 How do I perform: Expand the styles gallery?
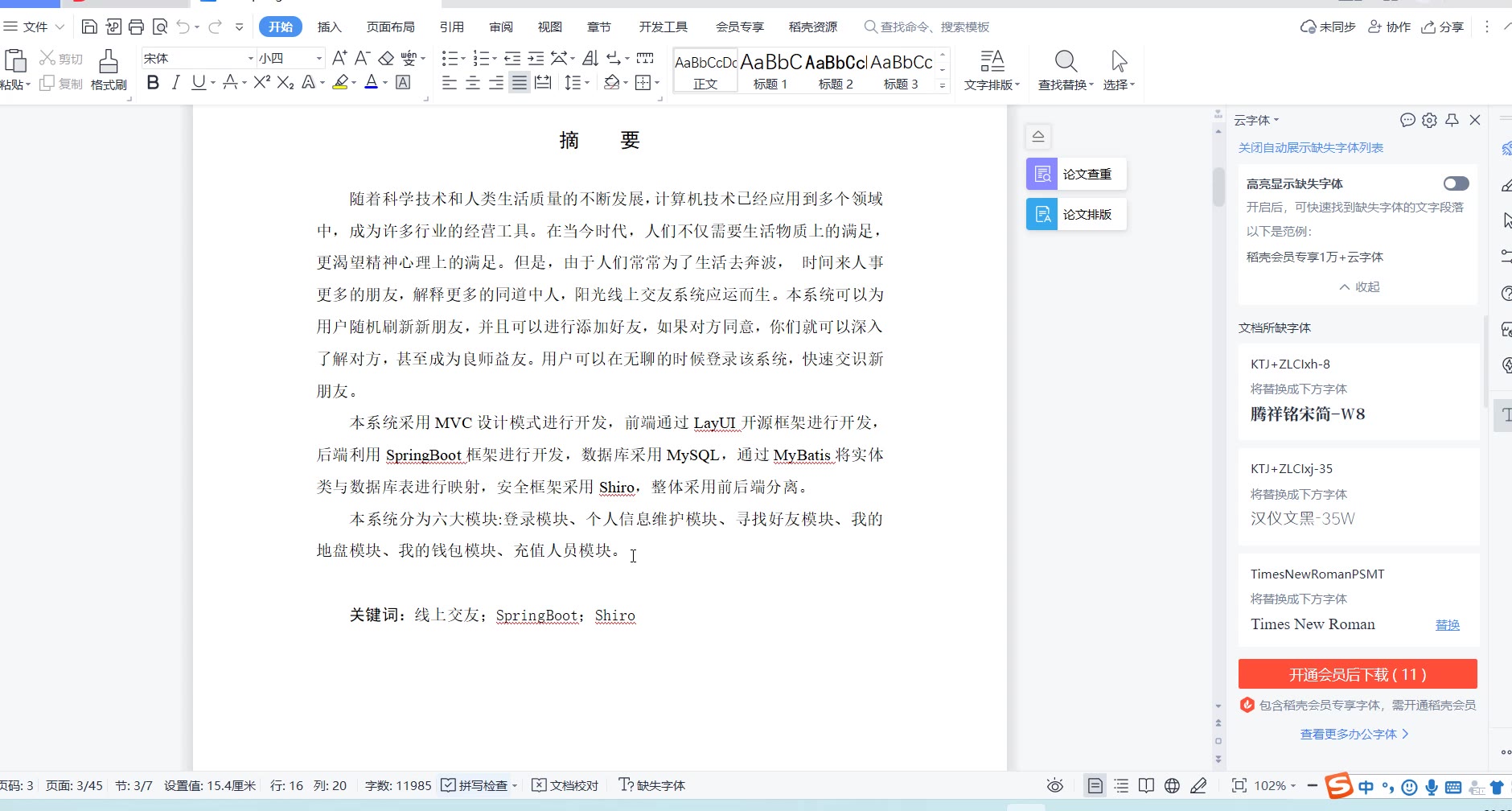point(943,85)
